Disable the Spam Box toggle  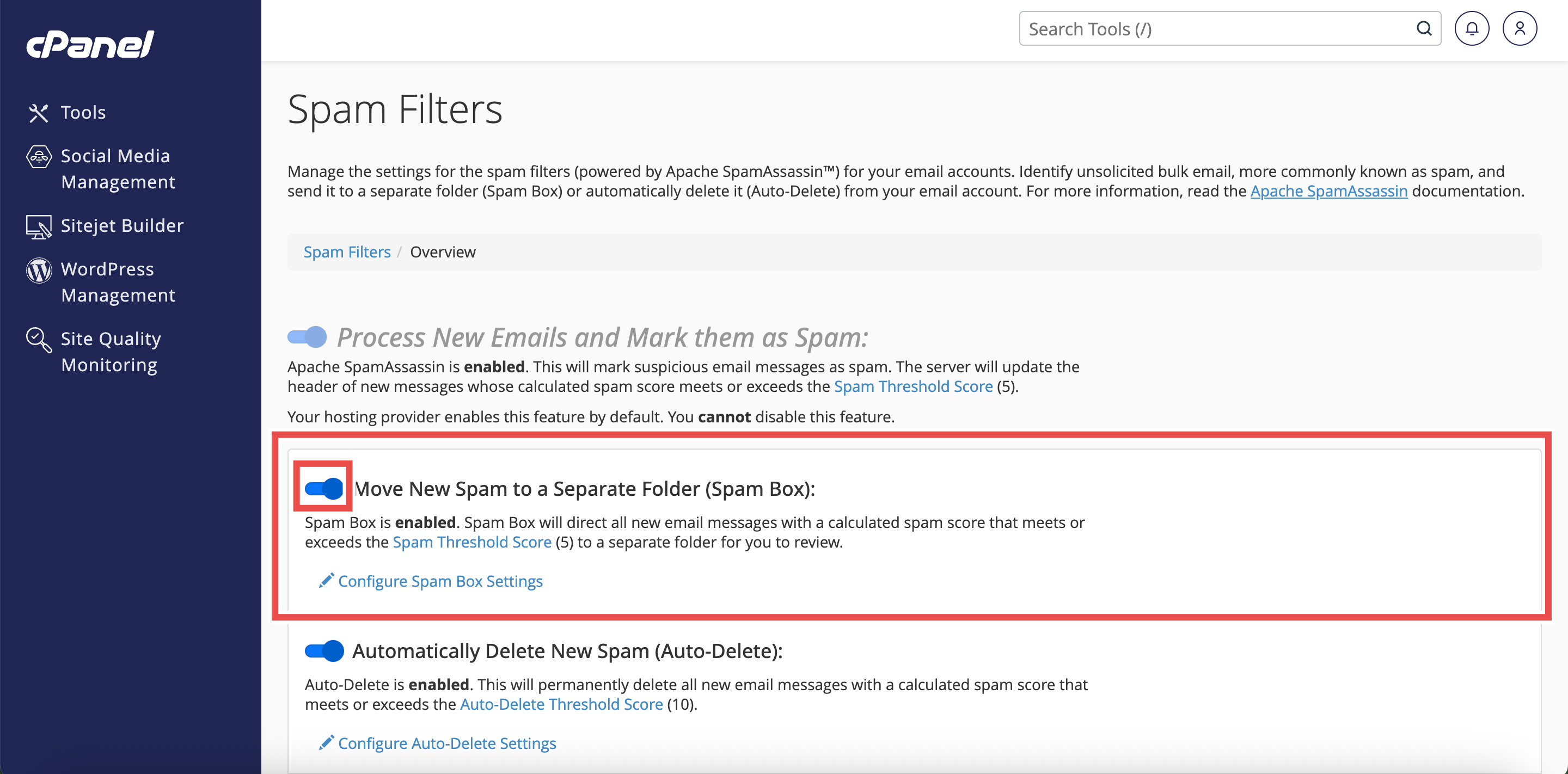pos(324,488)
